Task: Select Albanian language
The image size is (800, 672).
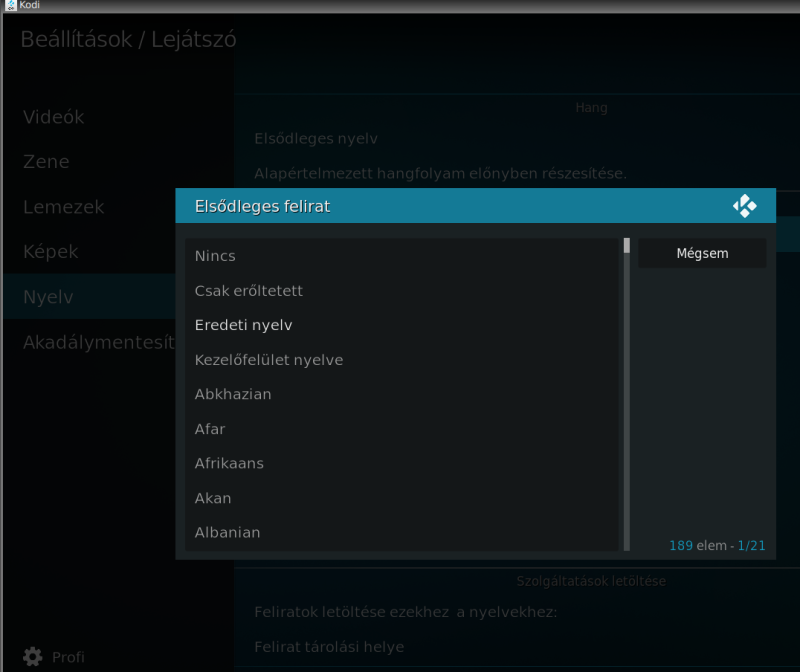Action: coord(402,532)
